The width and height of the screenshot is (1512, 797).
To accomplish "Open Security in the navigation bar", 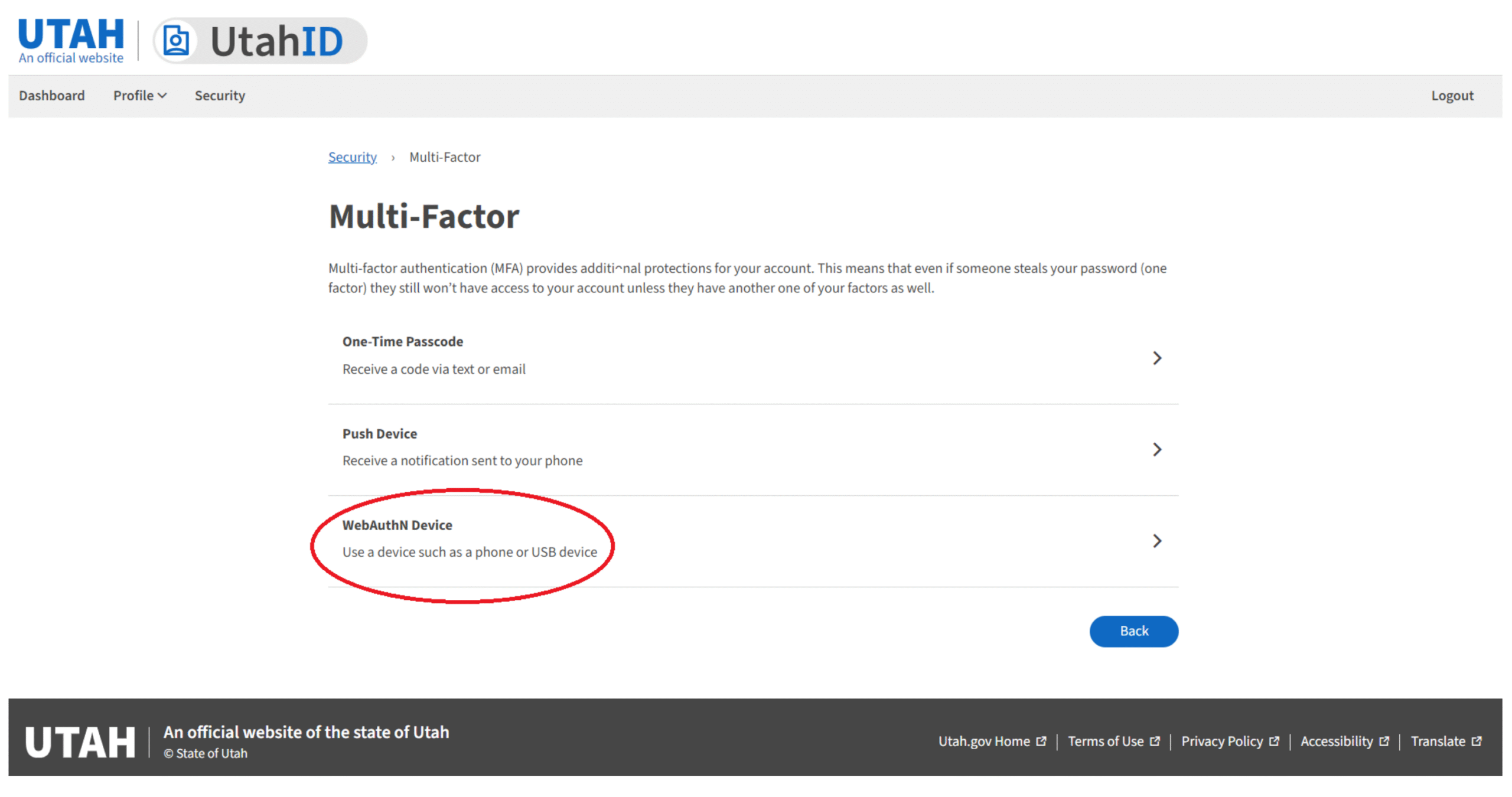I will pyautogui.click(x=220, y=96).
